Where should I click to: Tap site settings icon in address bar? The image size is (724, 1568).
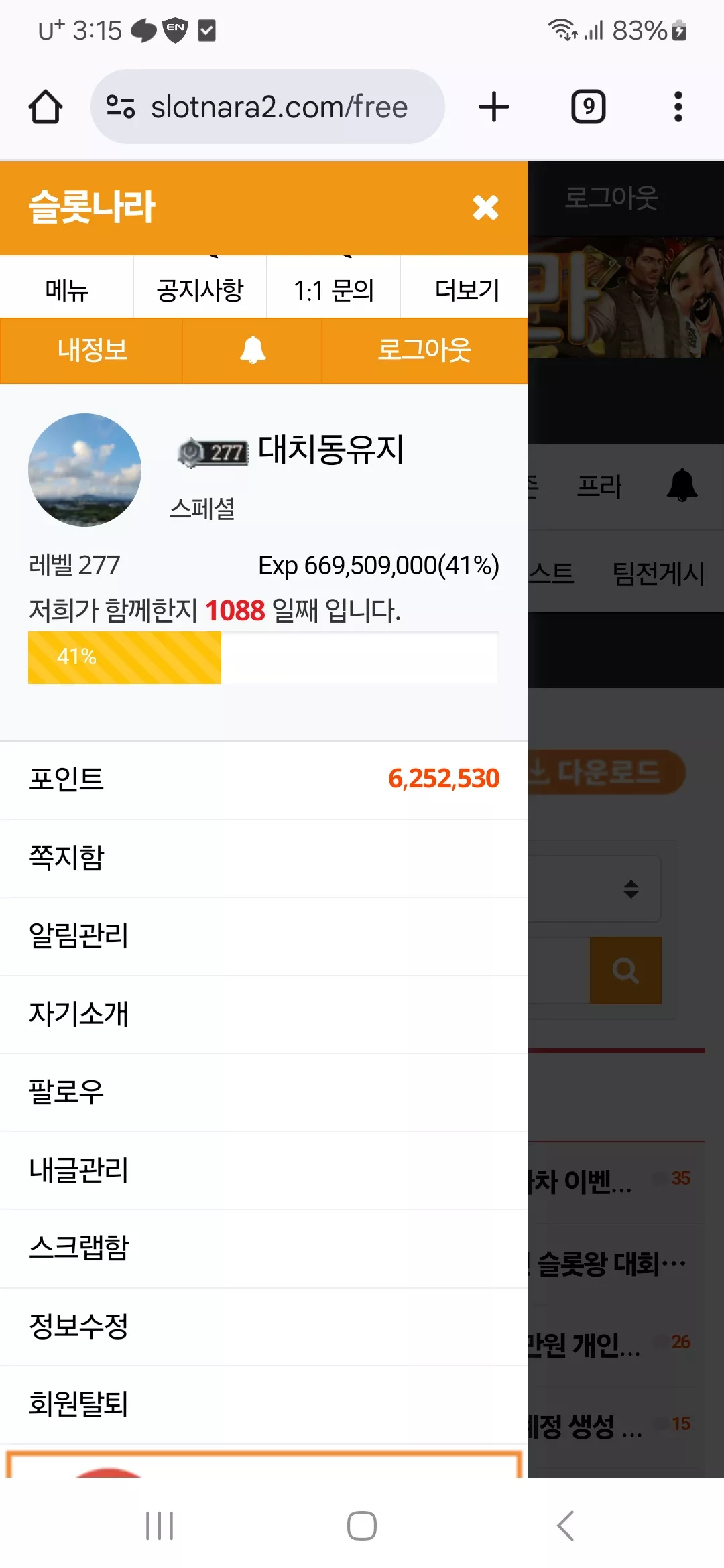tap(121, 107)
